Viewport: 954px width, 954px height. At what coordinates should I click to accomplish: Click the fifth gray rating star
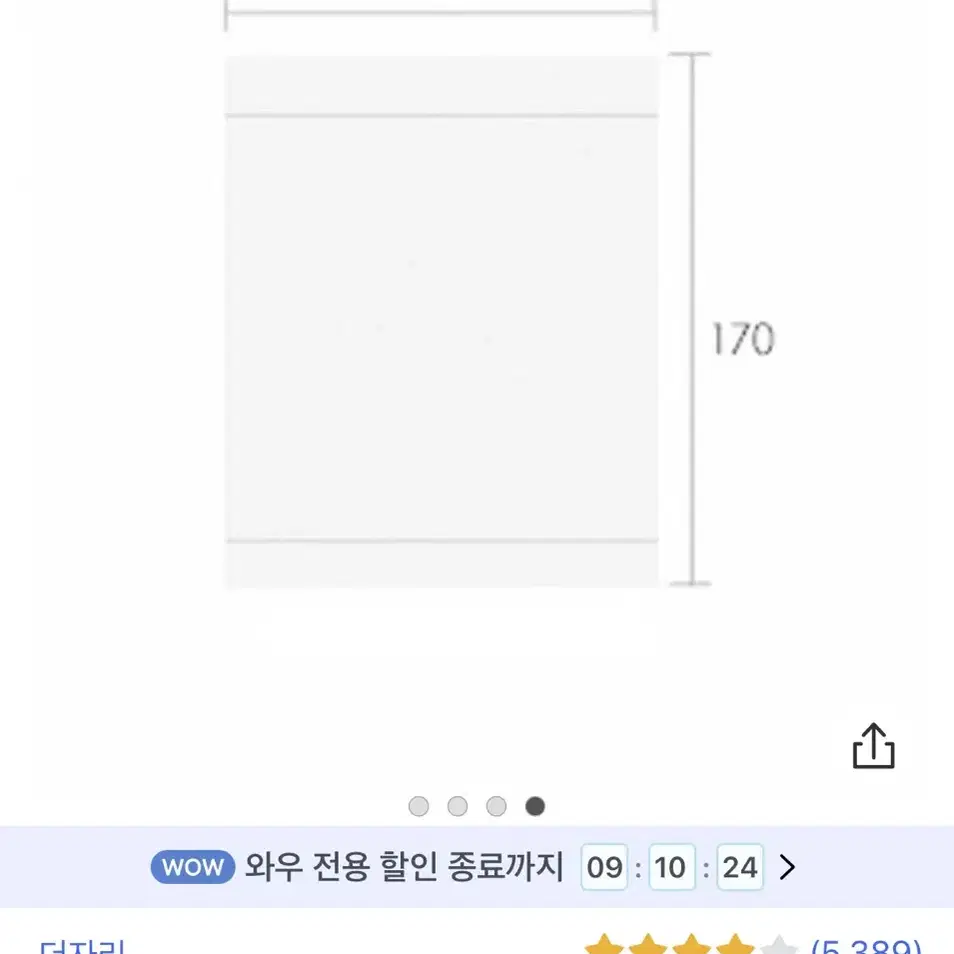tap(779, 944)
